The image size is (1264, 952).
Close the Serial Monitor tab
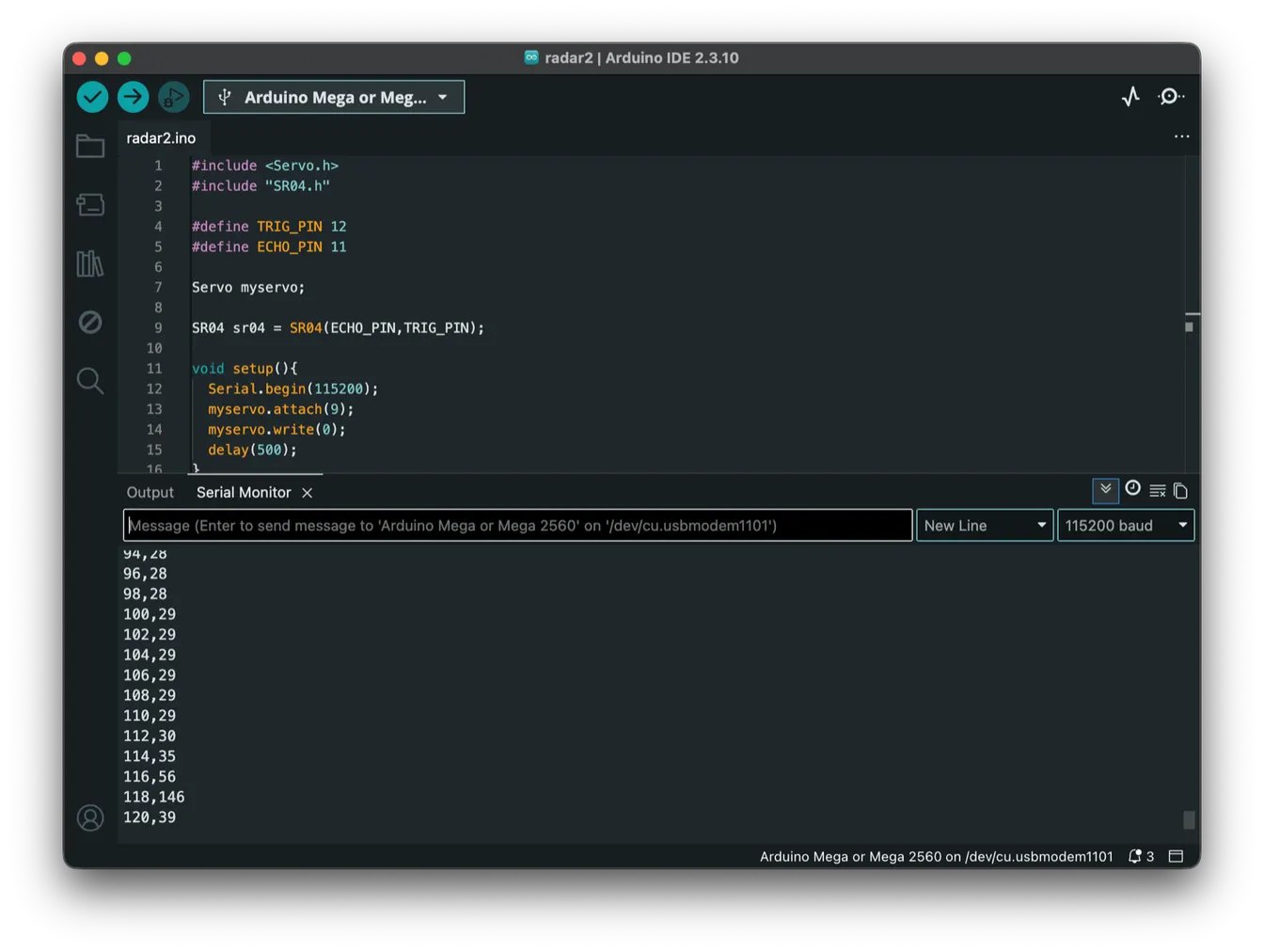coord(307,493)
